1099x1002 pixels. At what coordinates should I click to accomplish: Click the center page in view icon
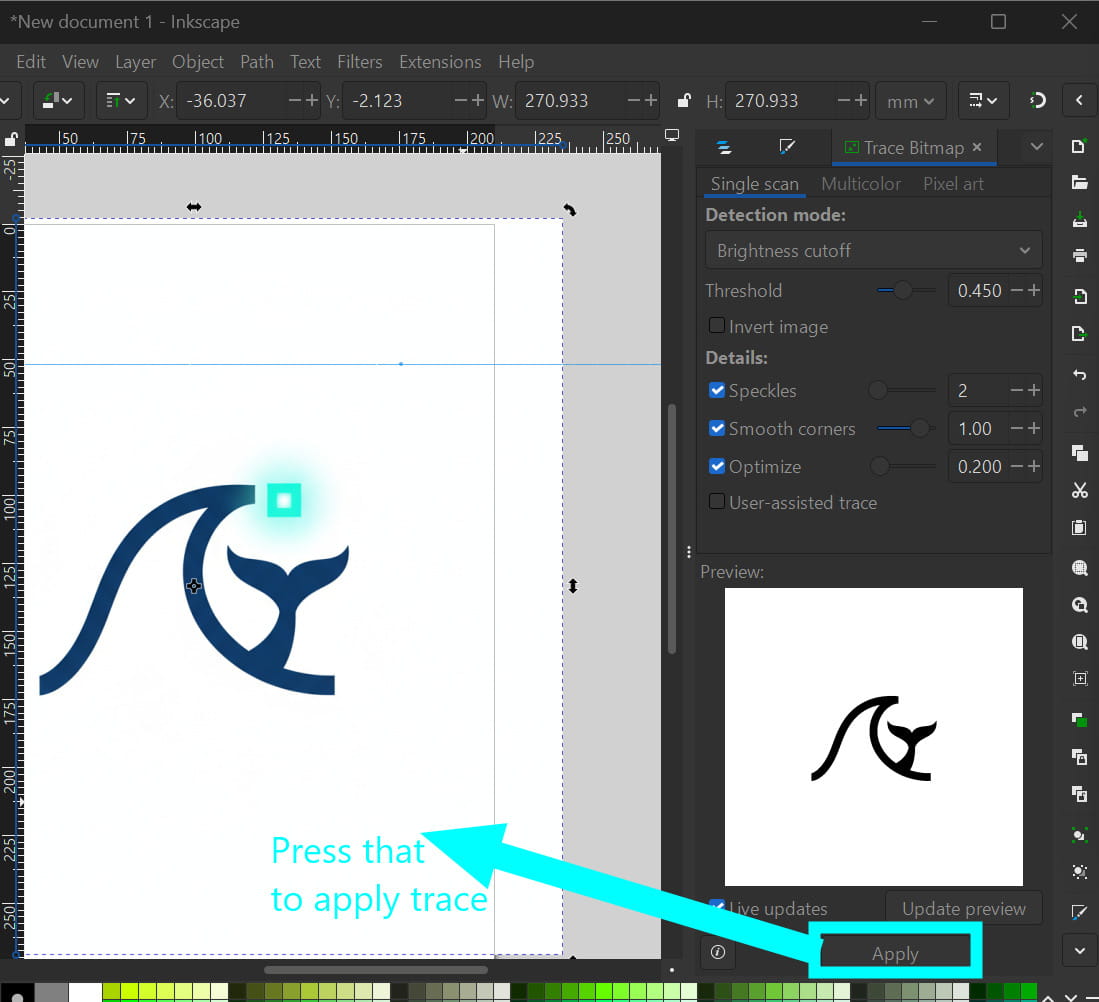tap(1079, 678)
